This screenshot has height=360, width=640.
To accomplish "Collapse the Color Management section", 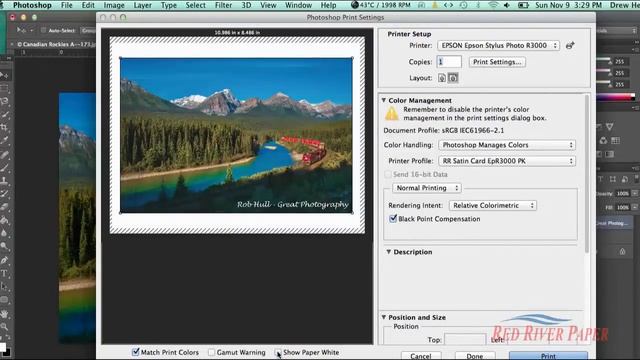I will 384,100.
